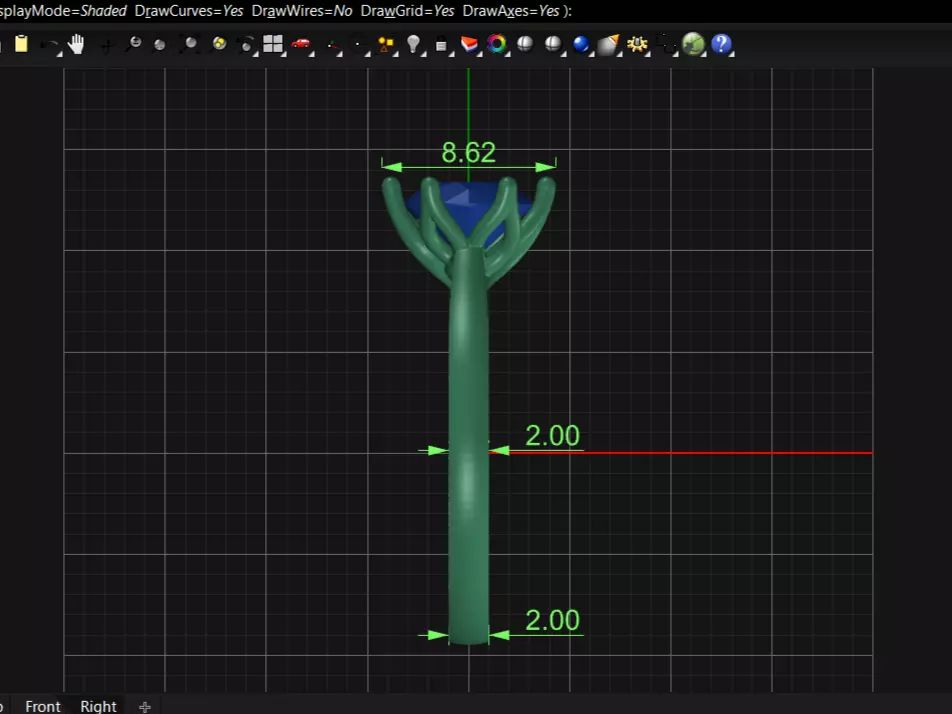
Task: Activate the Zoom Dynamic magnifier tool
Action: coord(134,44)
